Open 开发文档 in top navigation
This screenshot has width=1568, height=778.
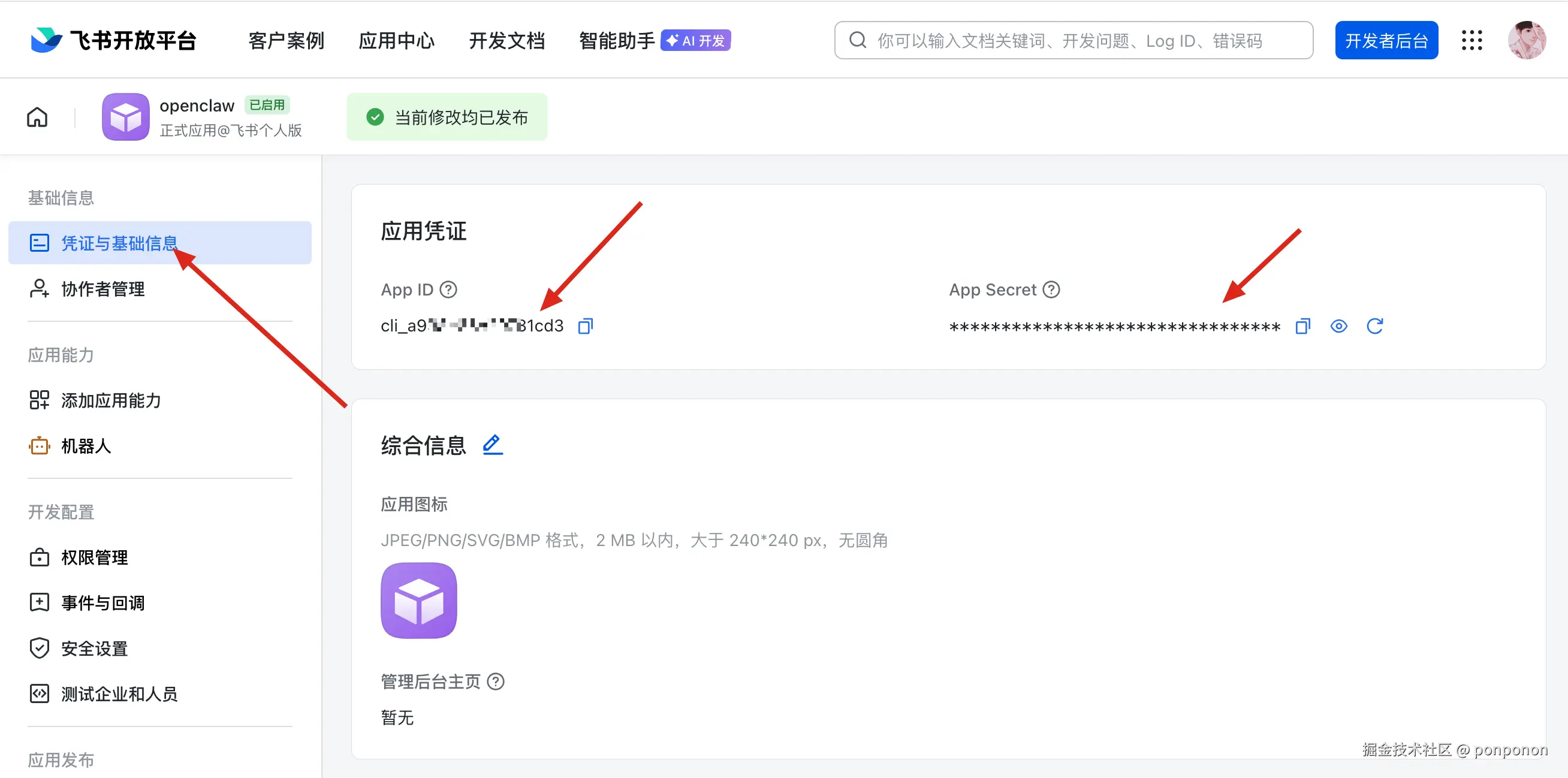[x=506, y=41]
